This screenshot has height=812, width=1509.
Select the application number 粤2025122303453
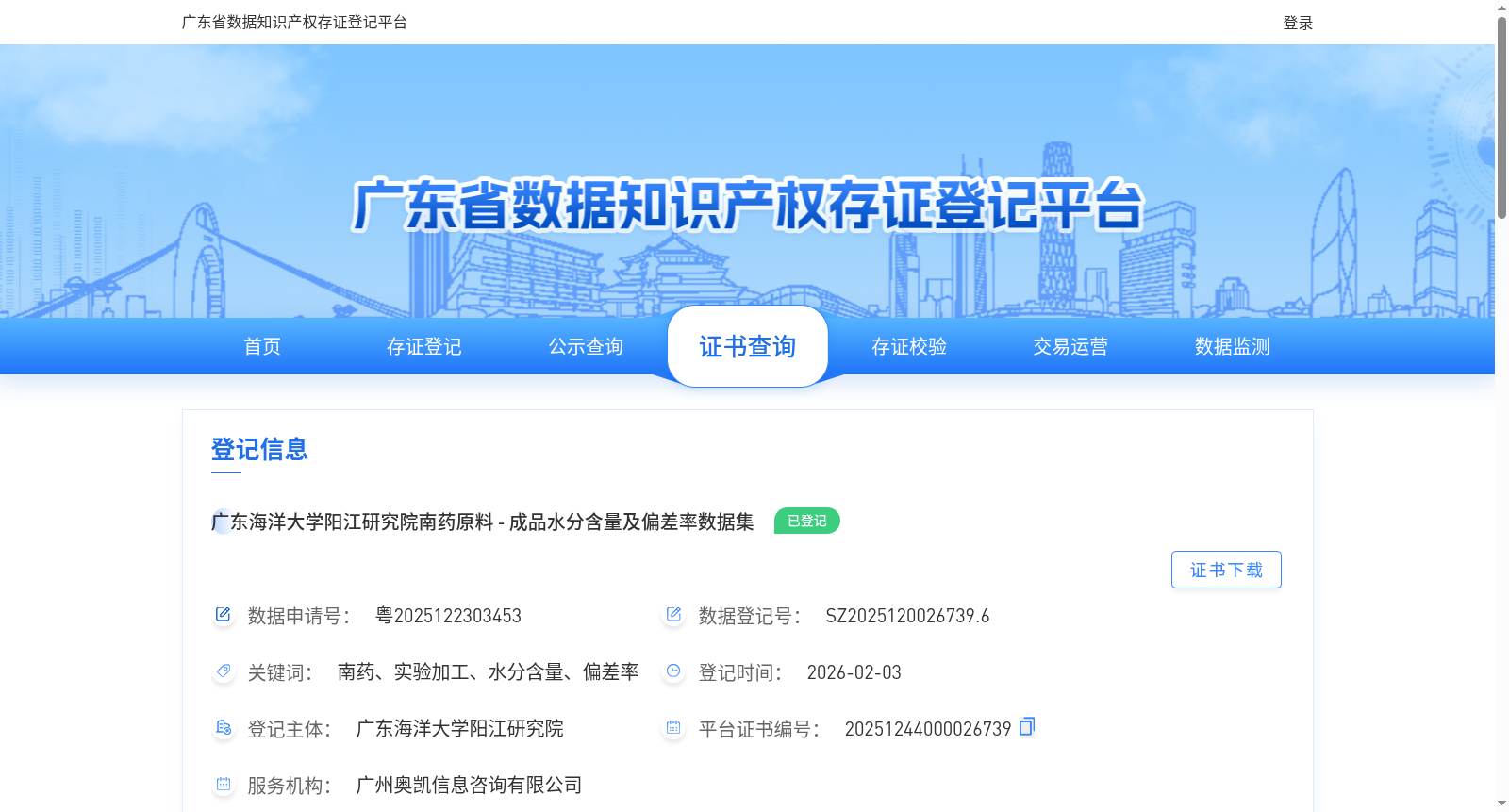(x=448, y=616)
